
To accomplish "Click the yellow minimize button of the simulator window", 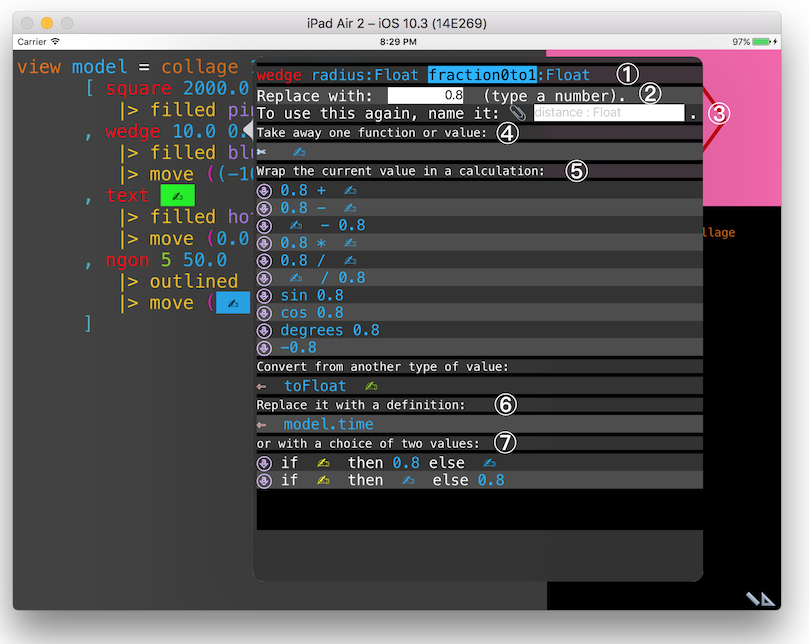I will point(47,23).
